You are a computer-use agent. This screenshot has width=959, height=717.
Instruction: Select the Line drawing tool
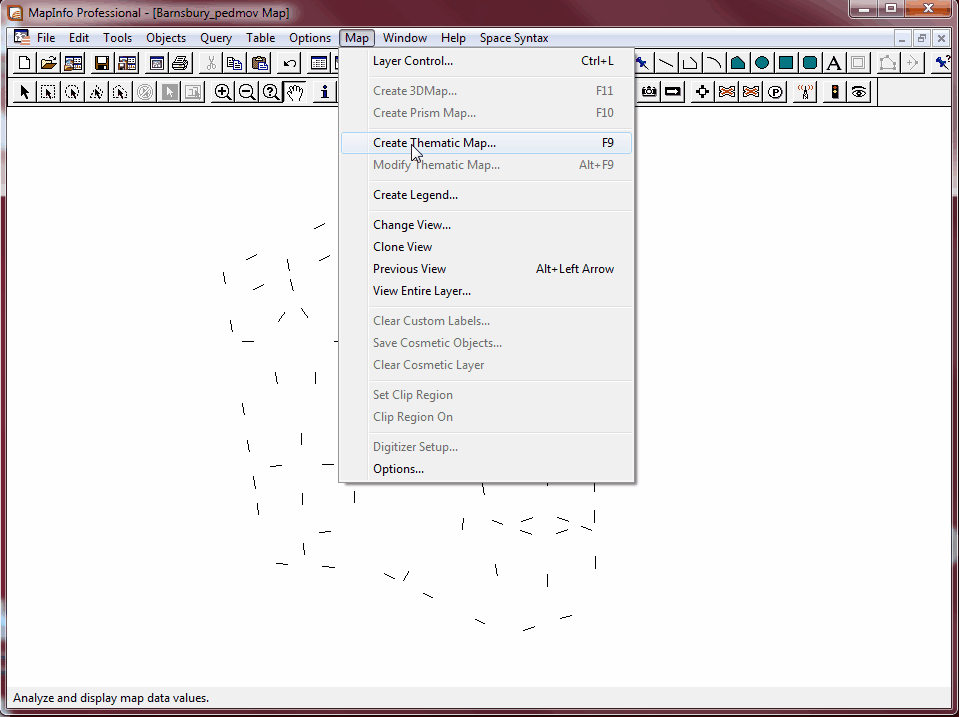666,62
